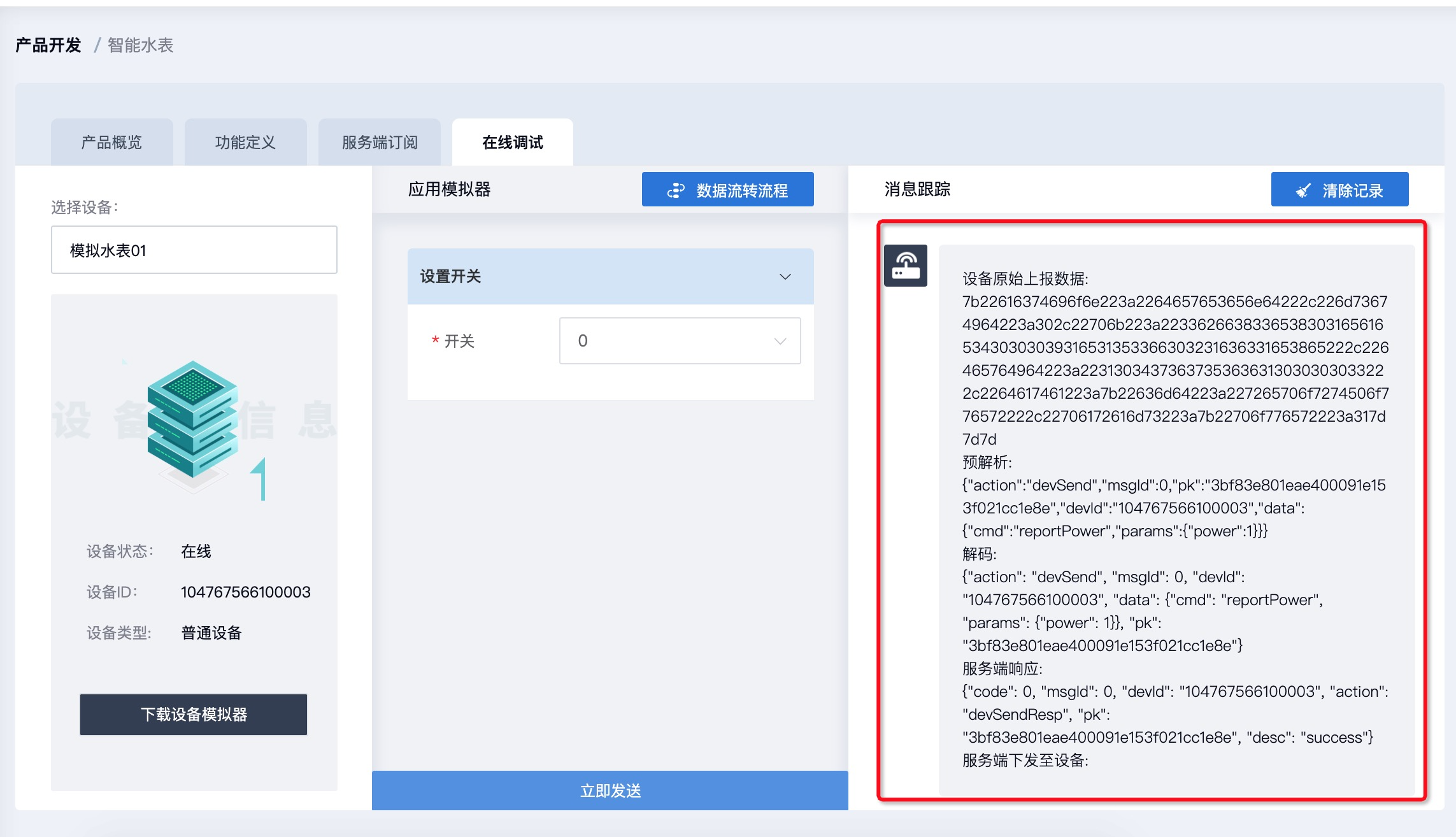The image size is (1456, 837).
Task: Click the device ID value 104767566100003
Action: coord(245,592)
